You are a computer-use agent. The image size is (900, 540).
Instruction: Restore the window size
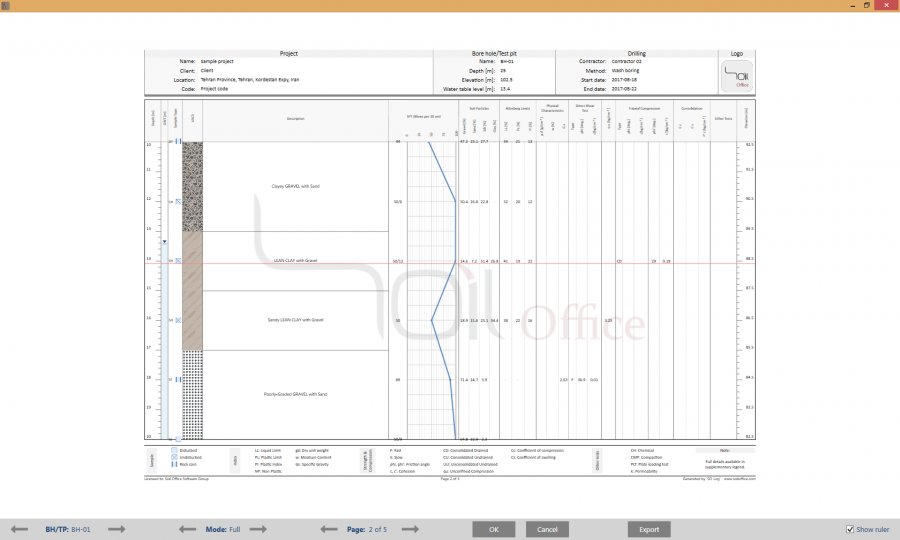[x=867, y=5]
